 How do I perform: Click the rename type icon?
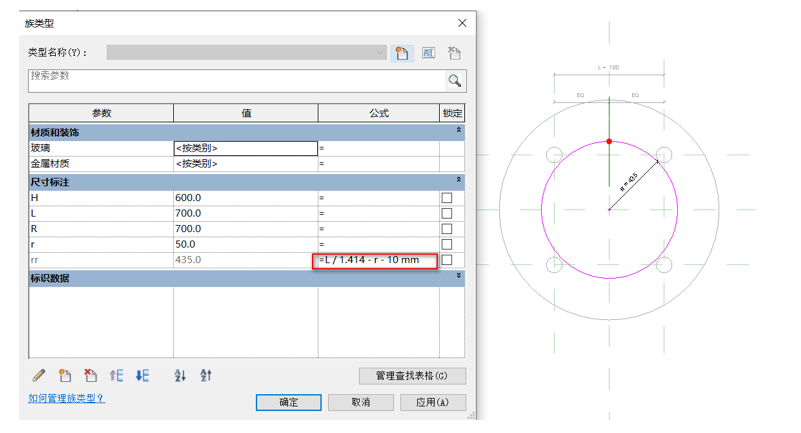click(429, 53)
